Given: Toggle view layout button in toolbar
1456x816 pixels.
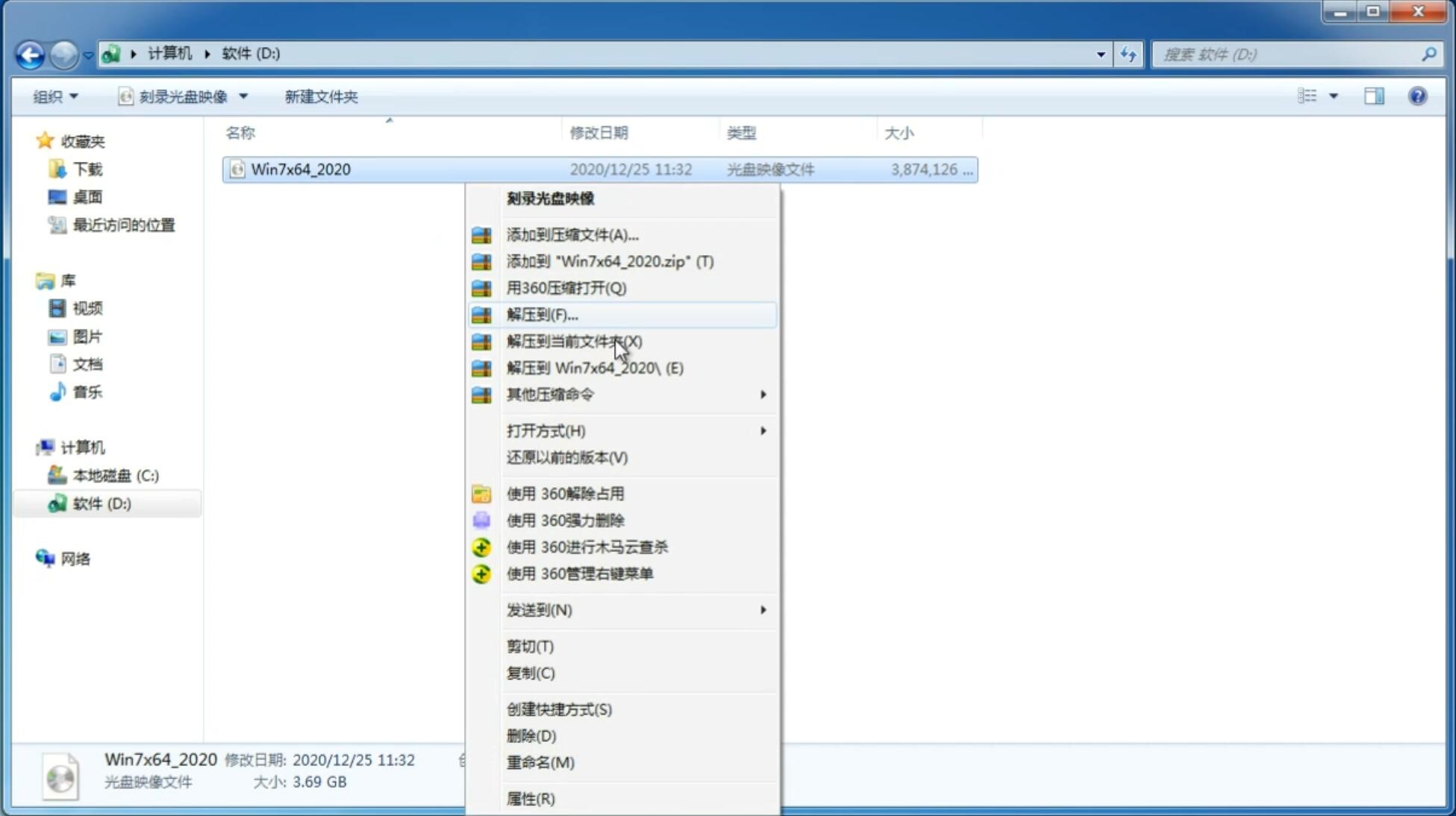Looking at the screenshot, I should tap(1373, 96).
